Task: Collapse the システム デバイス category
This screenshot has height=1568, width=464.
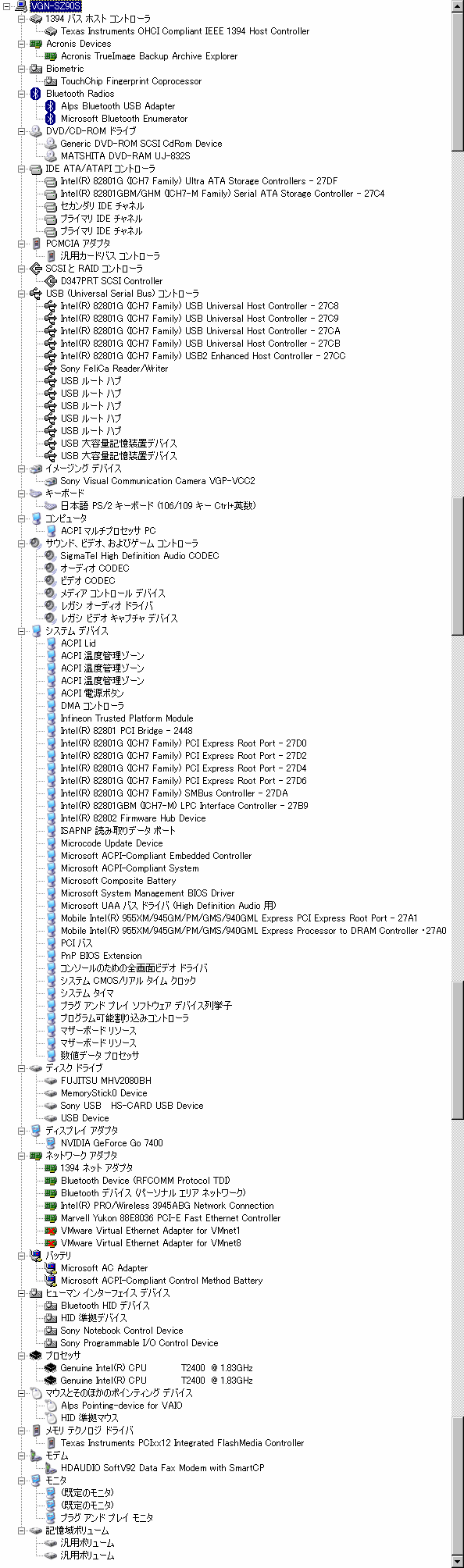Action: click(21, 631)
